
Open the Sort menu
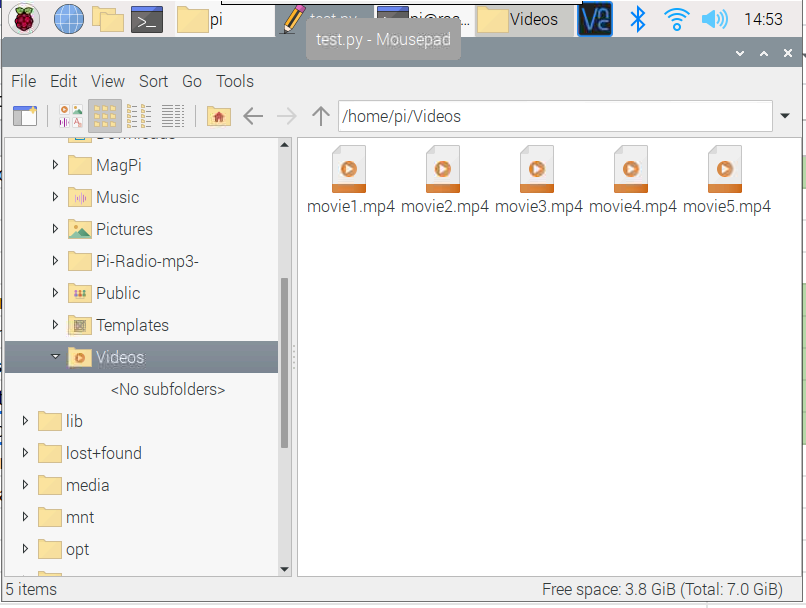[153, 81]
